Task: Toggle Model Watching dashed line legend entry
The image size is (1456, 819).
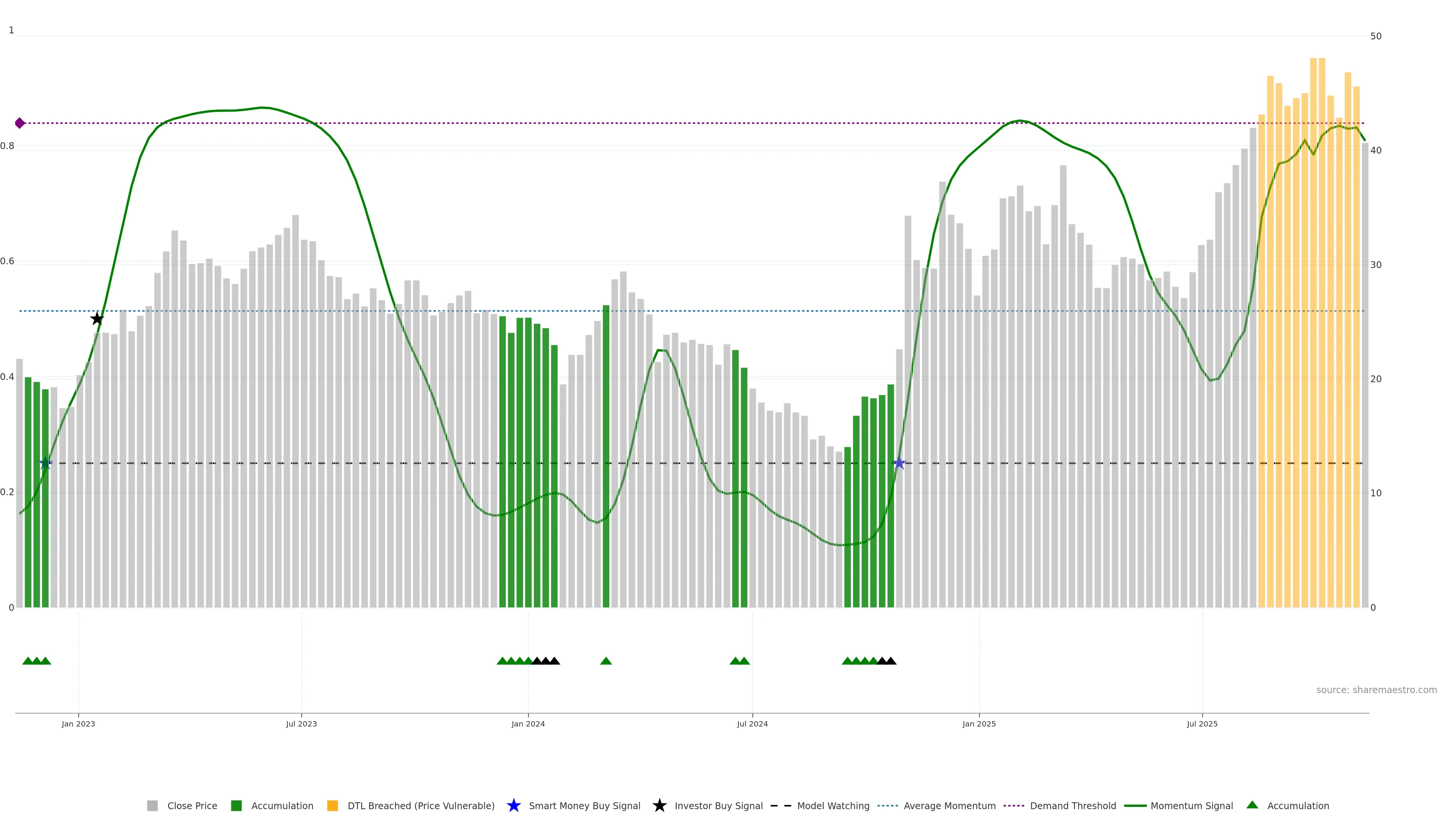Action: (x=833, y=805)
